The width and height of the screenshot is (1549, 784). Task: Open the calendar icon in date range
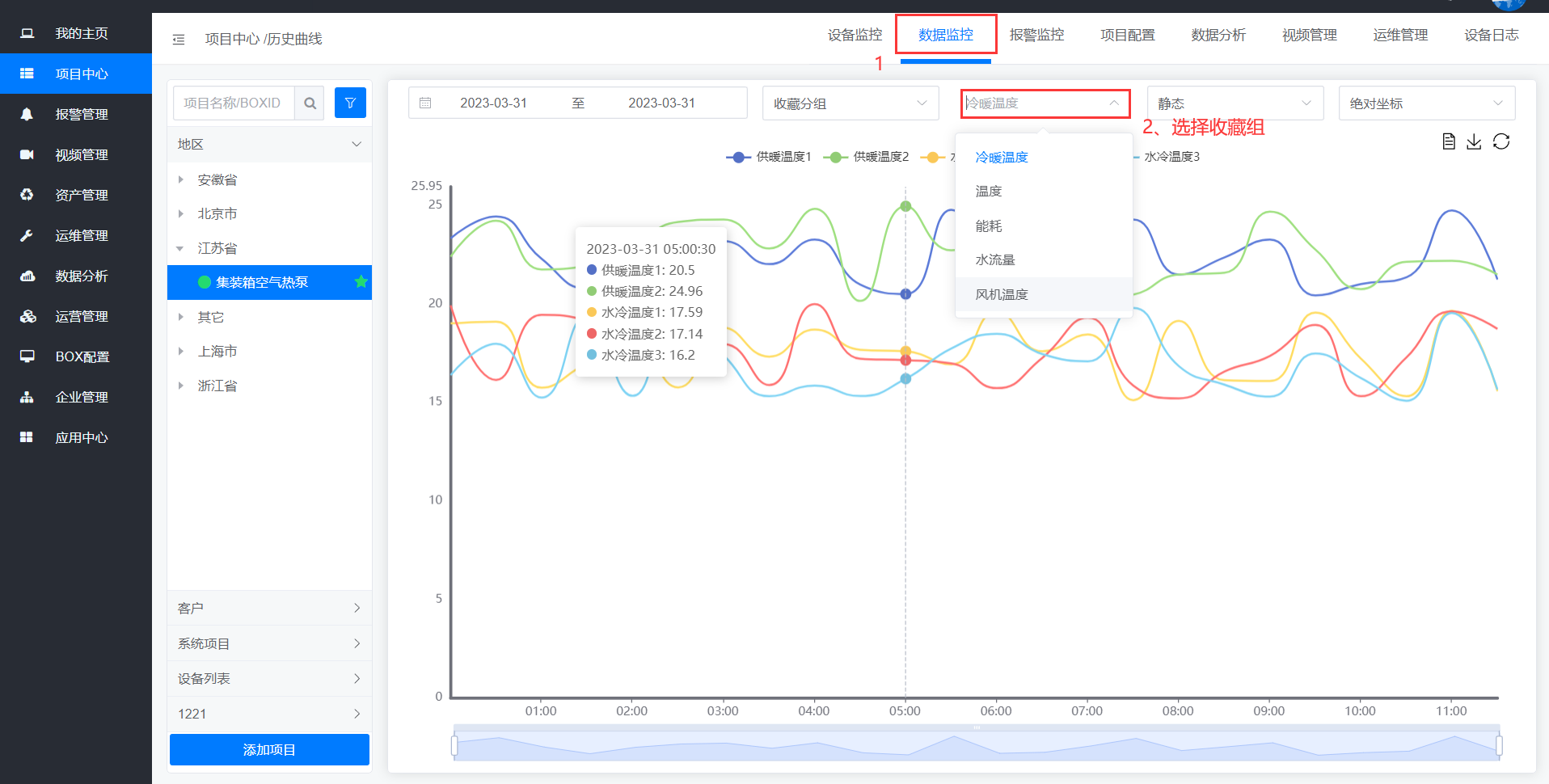tap(425, 103)
